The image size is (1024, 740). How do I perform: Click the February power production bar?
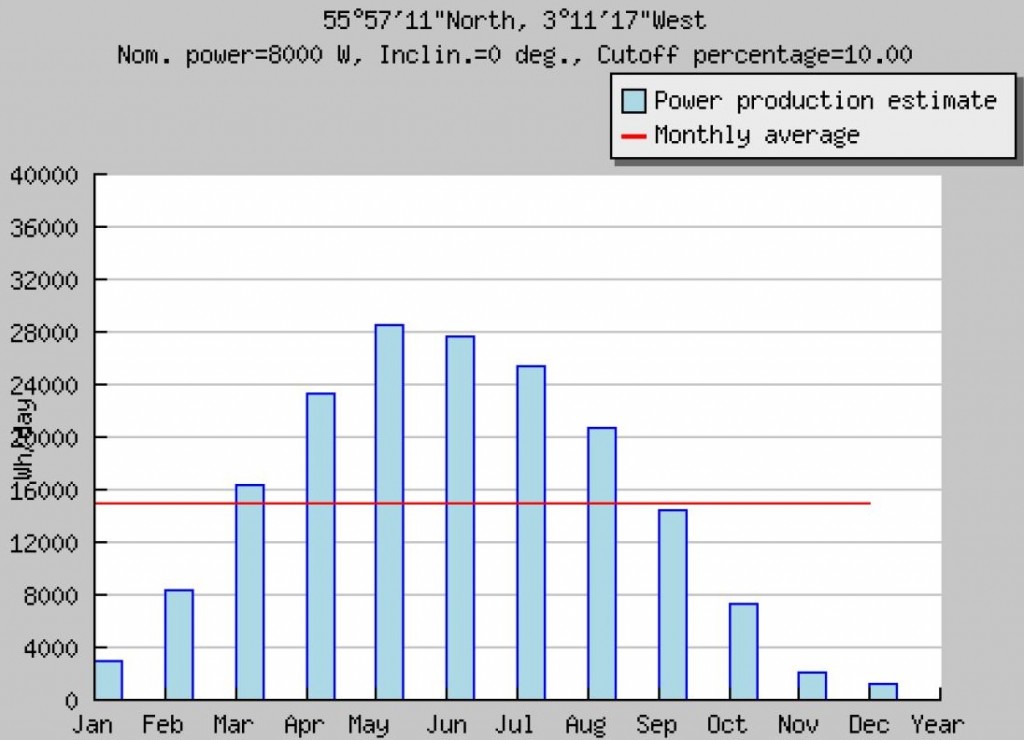coord(179,645)
